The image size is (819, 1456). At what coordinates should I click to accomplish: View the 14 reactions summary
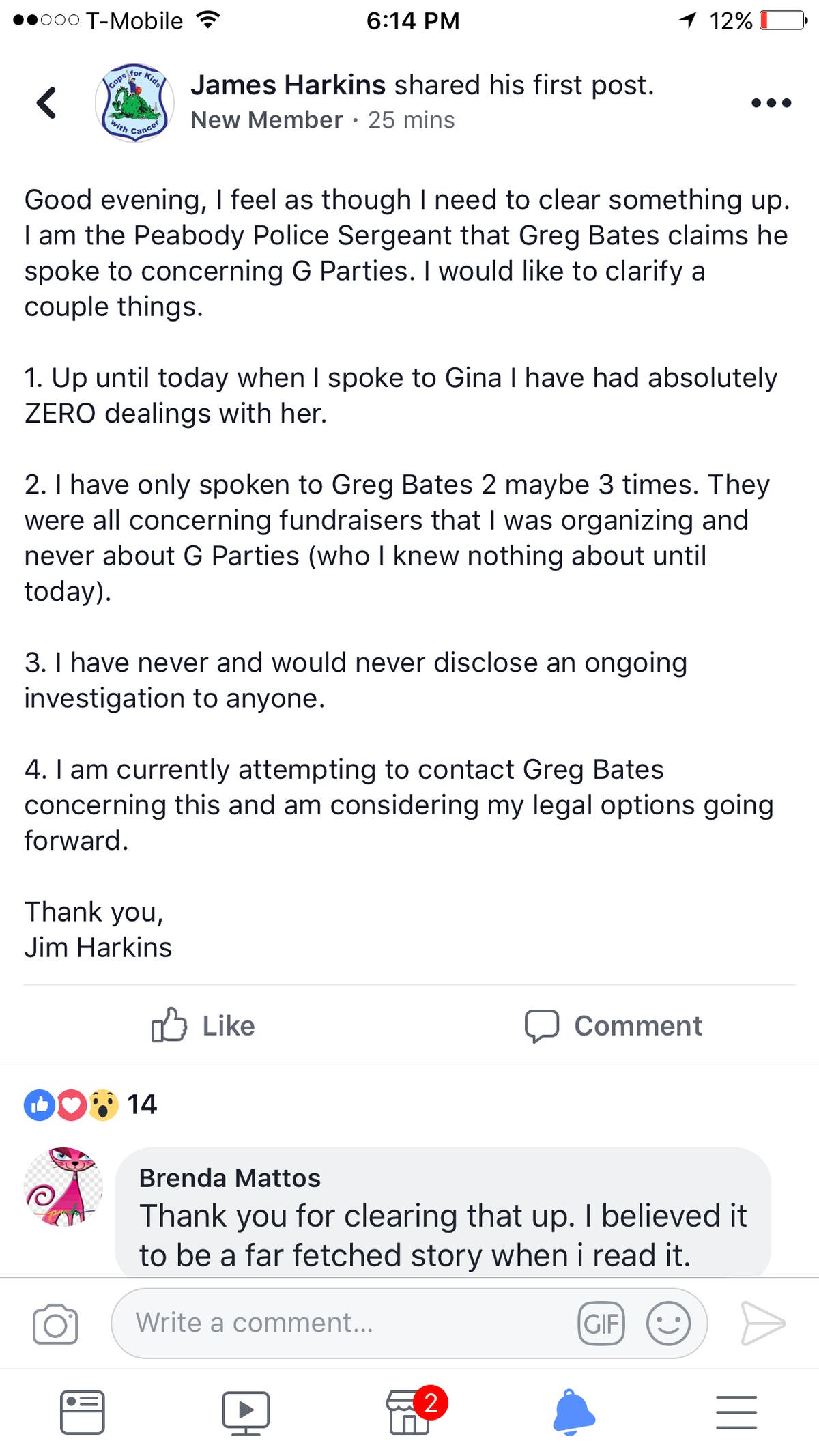(x=142, y=1104)
